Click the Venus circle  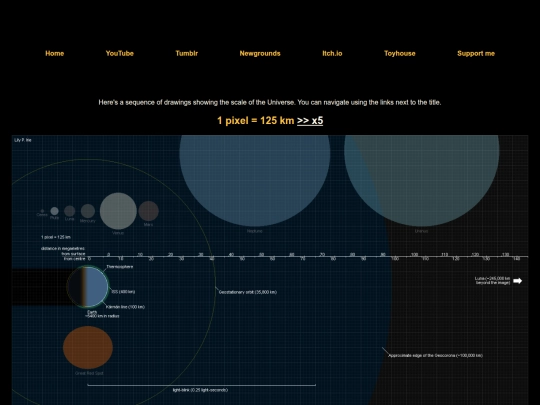pyautogui.click(x=118, y=211)
